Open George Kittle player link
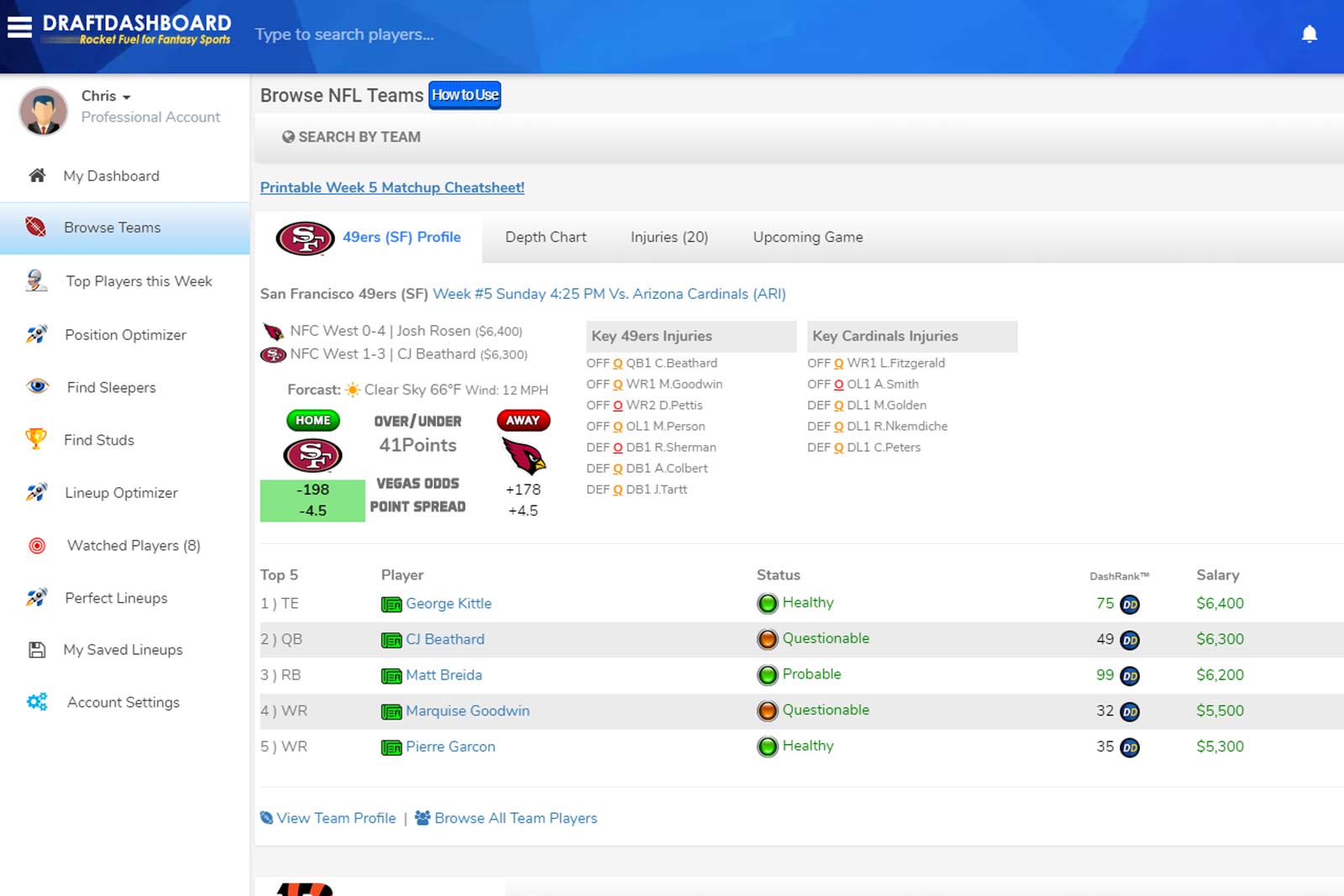 [x=449, y=604]
